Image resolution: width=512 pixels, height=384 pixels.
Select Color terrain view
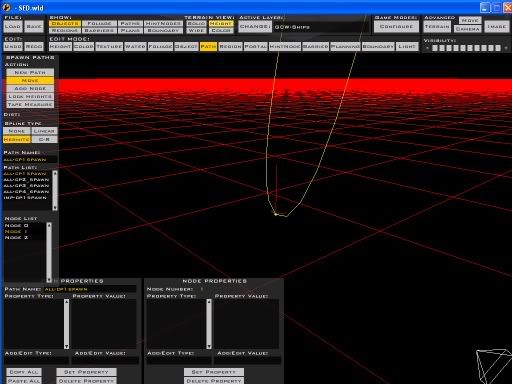coord(221,30)
